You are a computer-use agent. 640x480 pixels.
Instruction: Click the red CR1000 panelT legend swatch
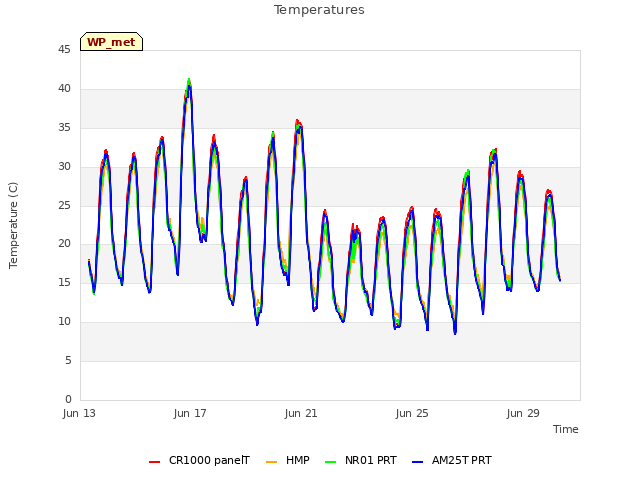coord(154,462)
